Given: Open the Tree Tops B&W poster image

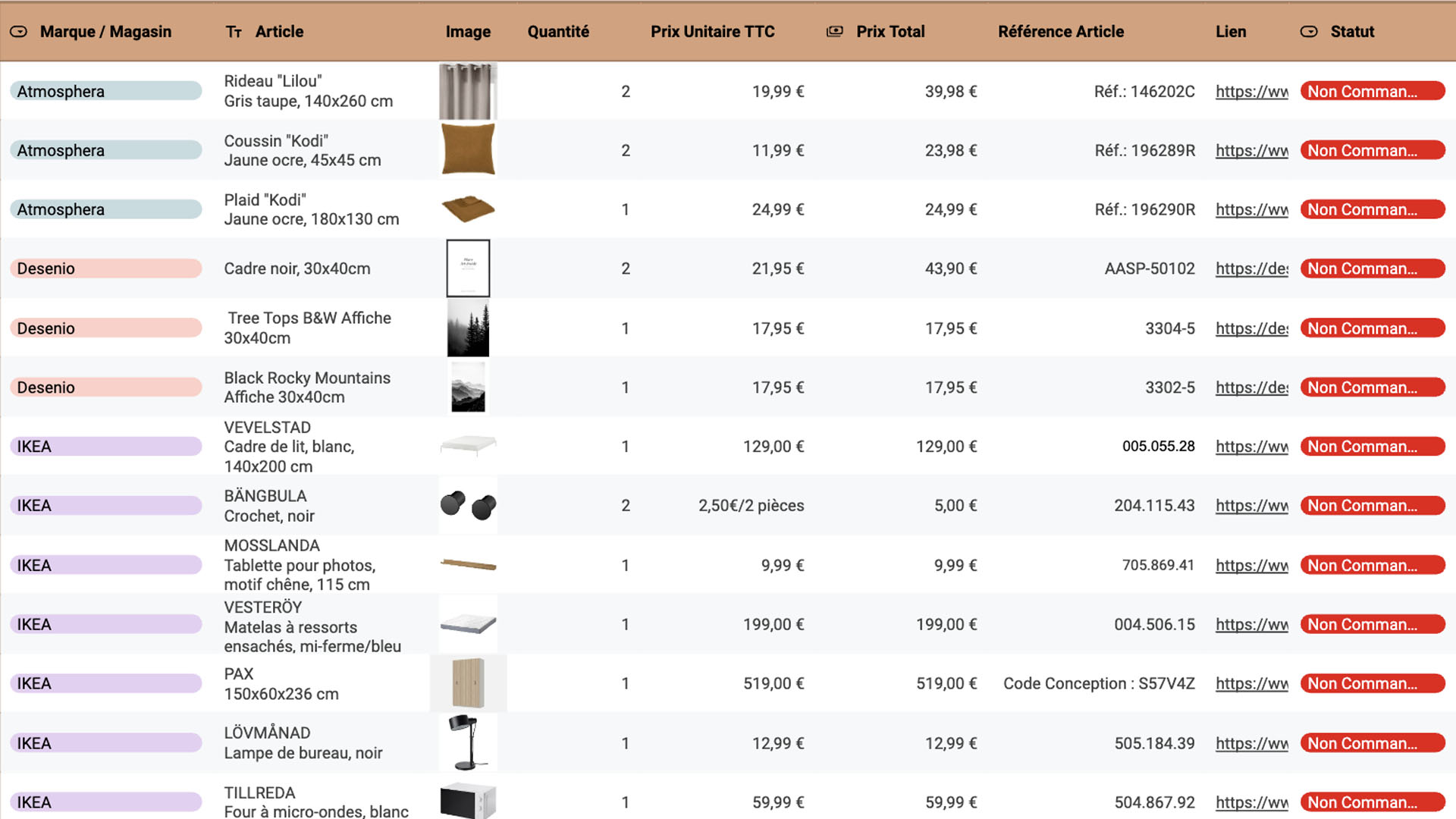Looking at the screenshot, I should (x=468, y=328).
